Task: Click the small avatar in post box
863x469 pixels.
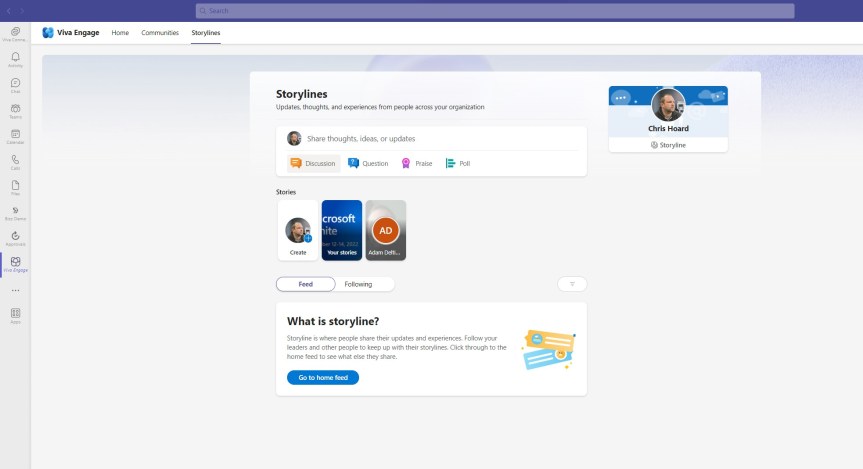Action: pyautogui.click(x=294, y=138)
